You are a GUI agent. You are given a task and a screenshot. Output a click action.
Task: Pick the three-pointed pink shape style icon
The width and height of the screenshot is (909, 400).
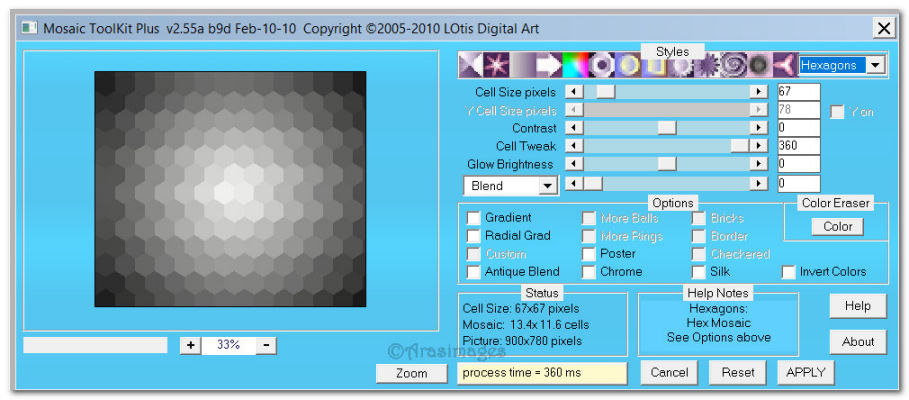click(784, 65)
